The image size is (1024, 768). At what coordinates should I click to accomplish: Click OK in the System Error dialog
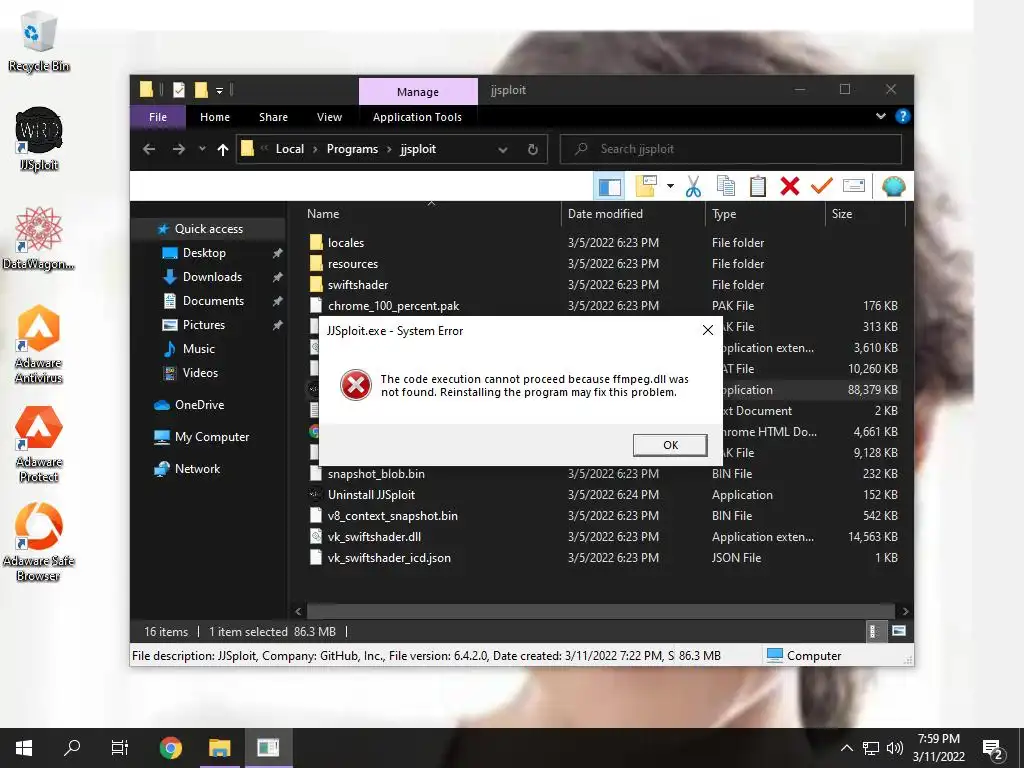pyautogui.click(x=670, y=445)
